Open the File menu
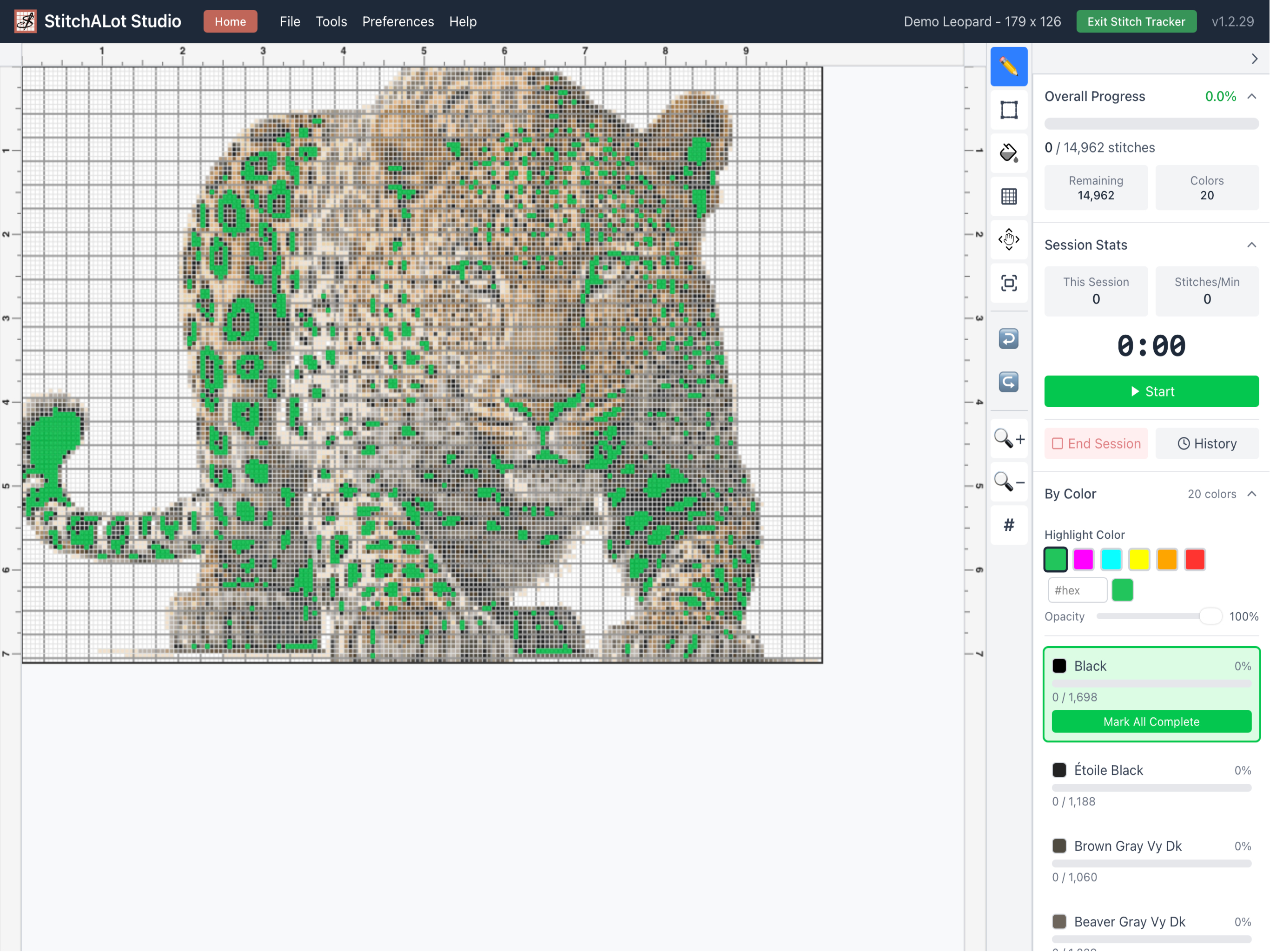This screenshot has width=1270, height=952. [x=290, y=21]
